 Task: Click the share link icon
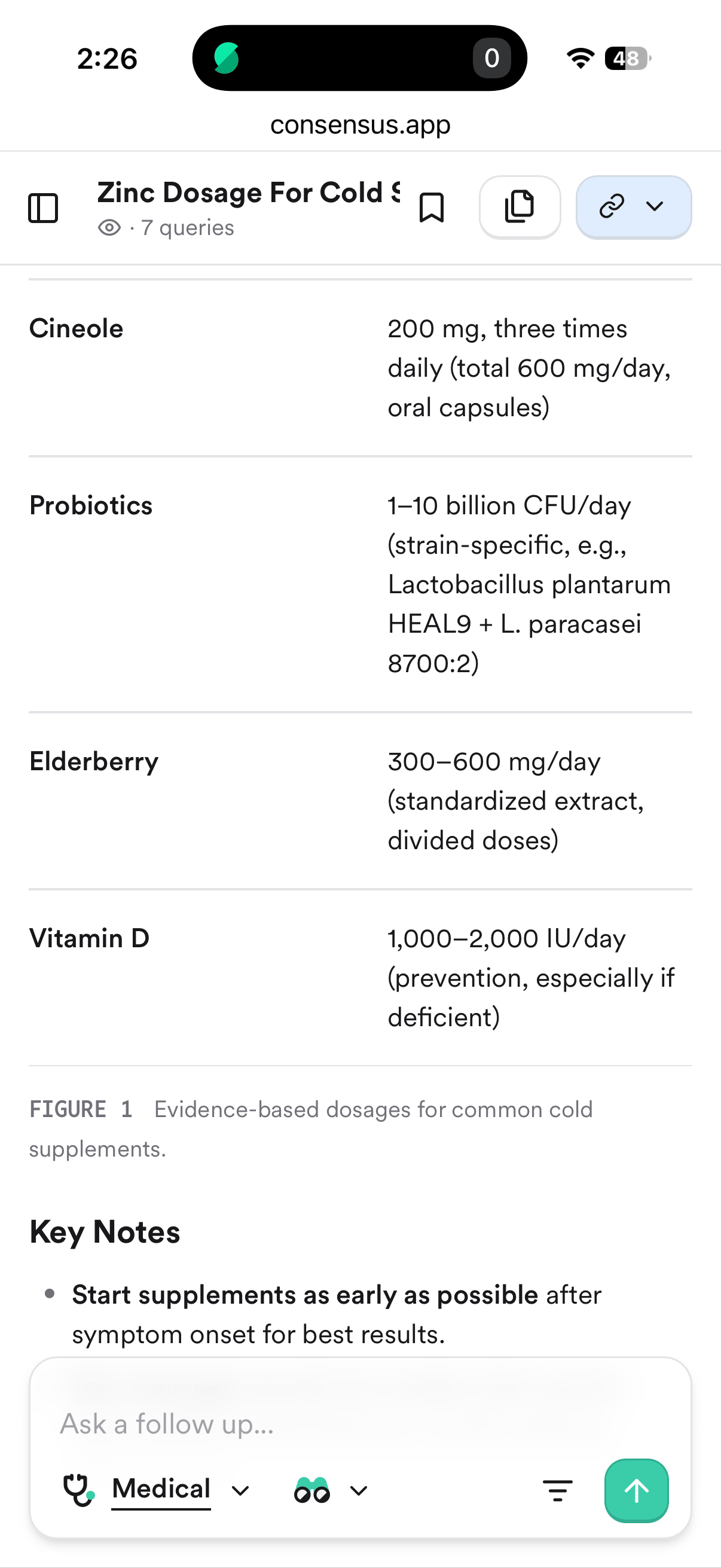[x=612, y=207]
